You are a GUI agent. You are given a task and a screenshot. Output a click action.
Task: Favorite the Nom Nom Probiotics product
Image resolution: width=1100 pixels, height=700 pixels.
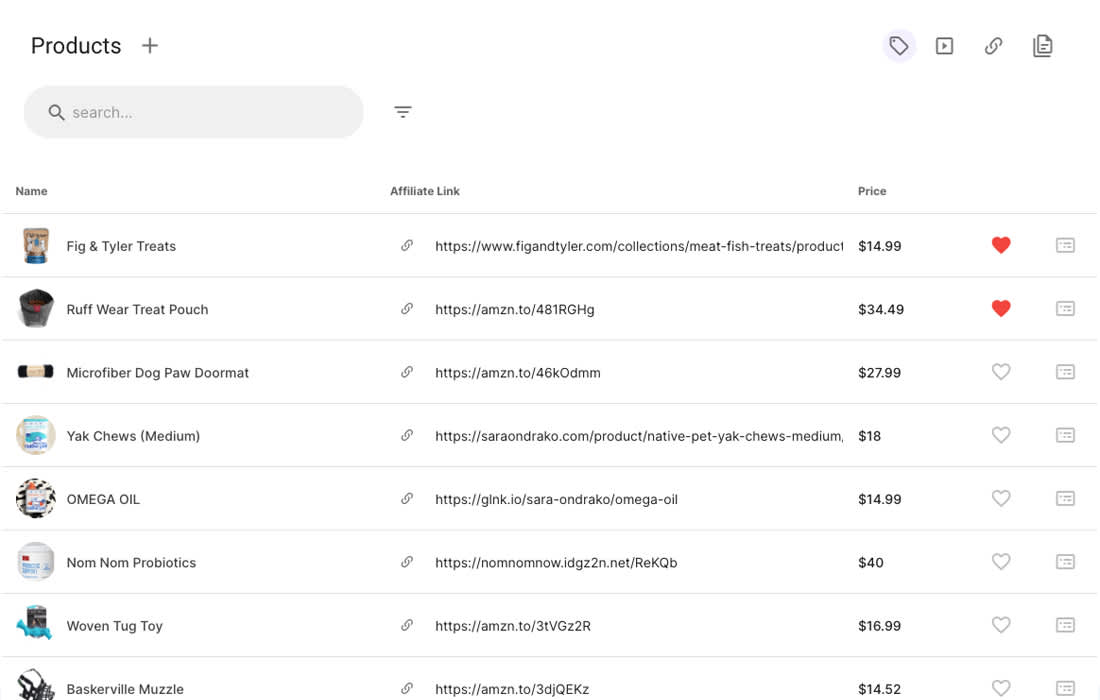pos(1001,562)
